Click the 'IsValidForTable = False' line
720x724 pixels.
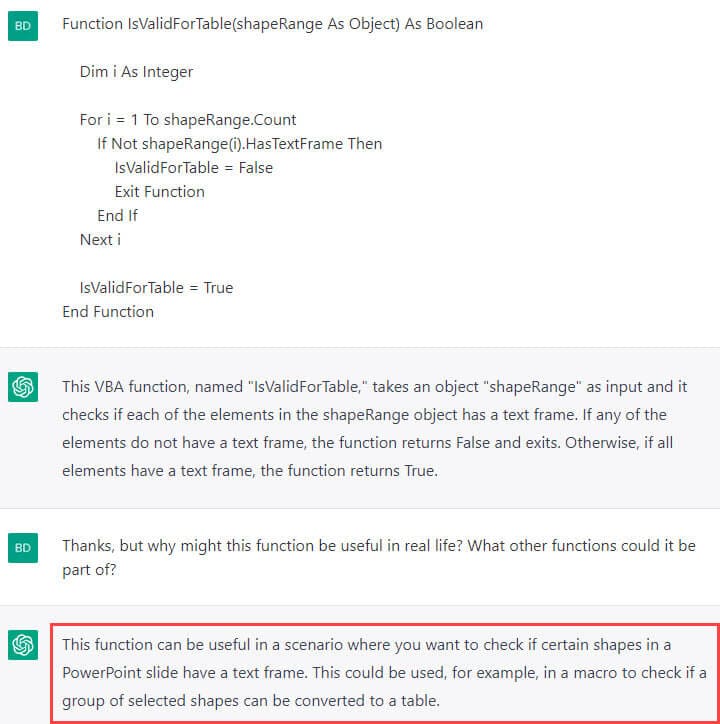coord(194,168)
